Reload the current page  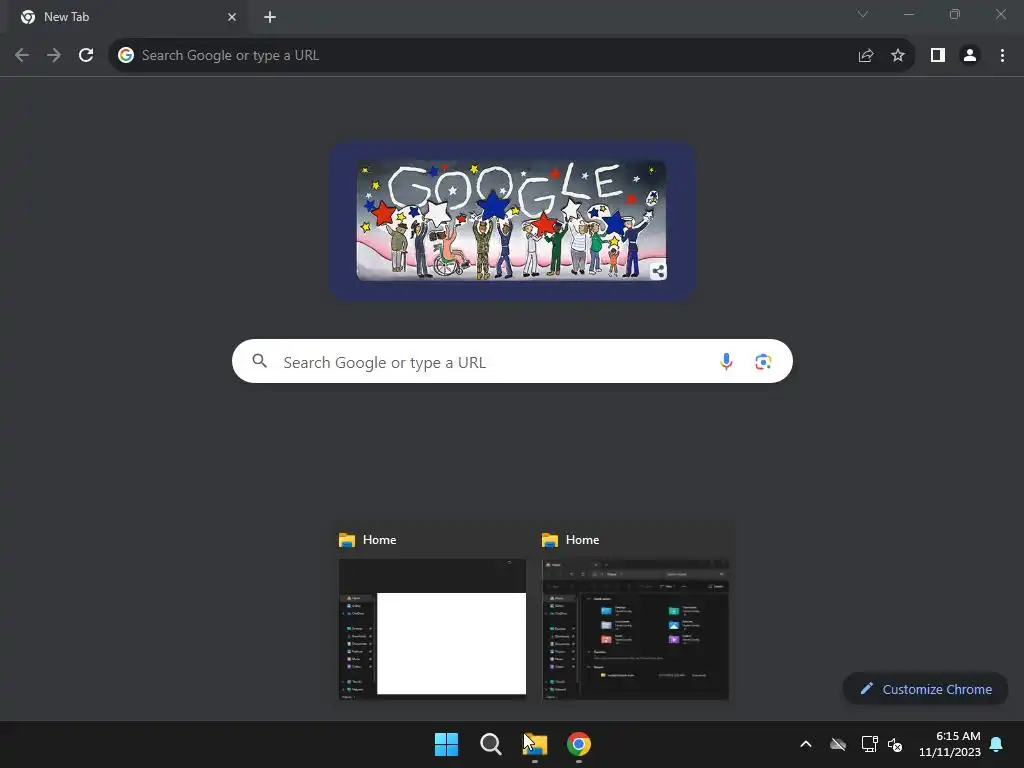86,55
